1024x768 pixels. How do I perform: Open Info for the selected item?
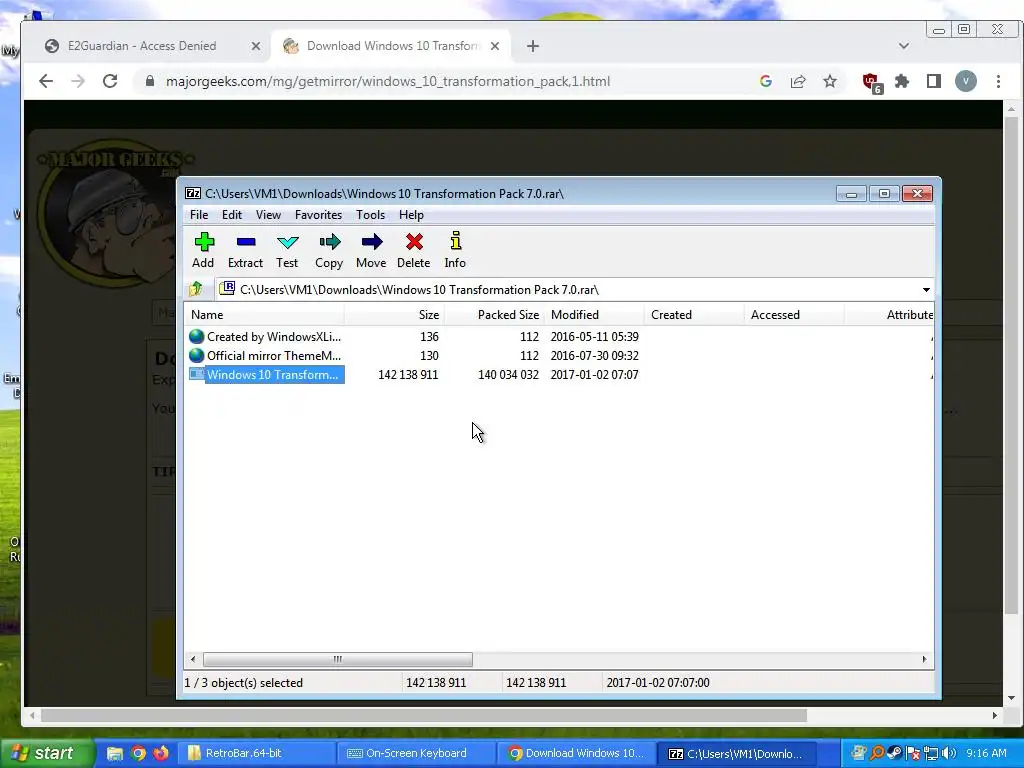455,251
